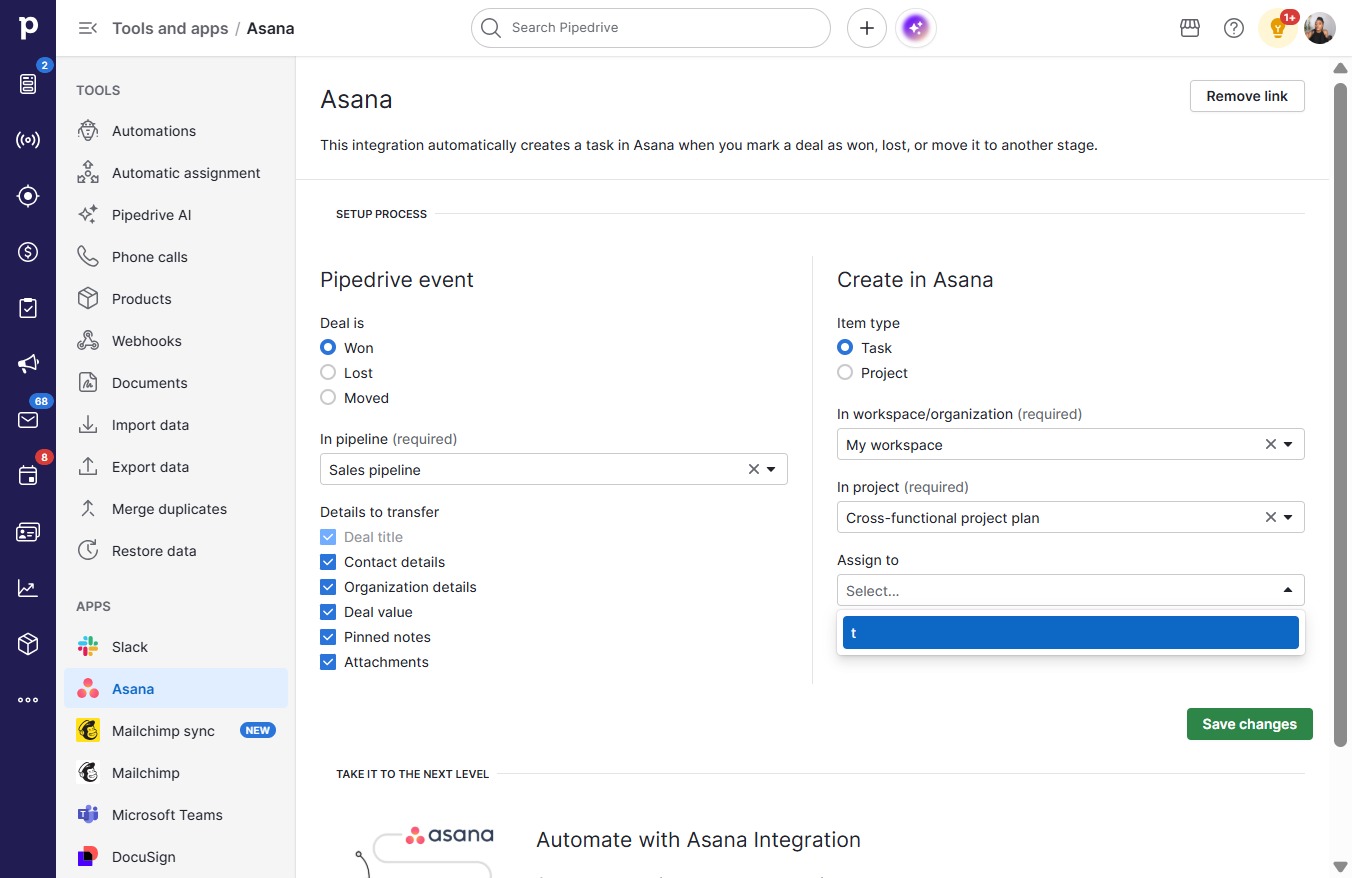Image resolution: width=1352 pixels, height=878 pixels.
Task: Select the Lost deal radio button
Action: click(328, 373)
